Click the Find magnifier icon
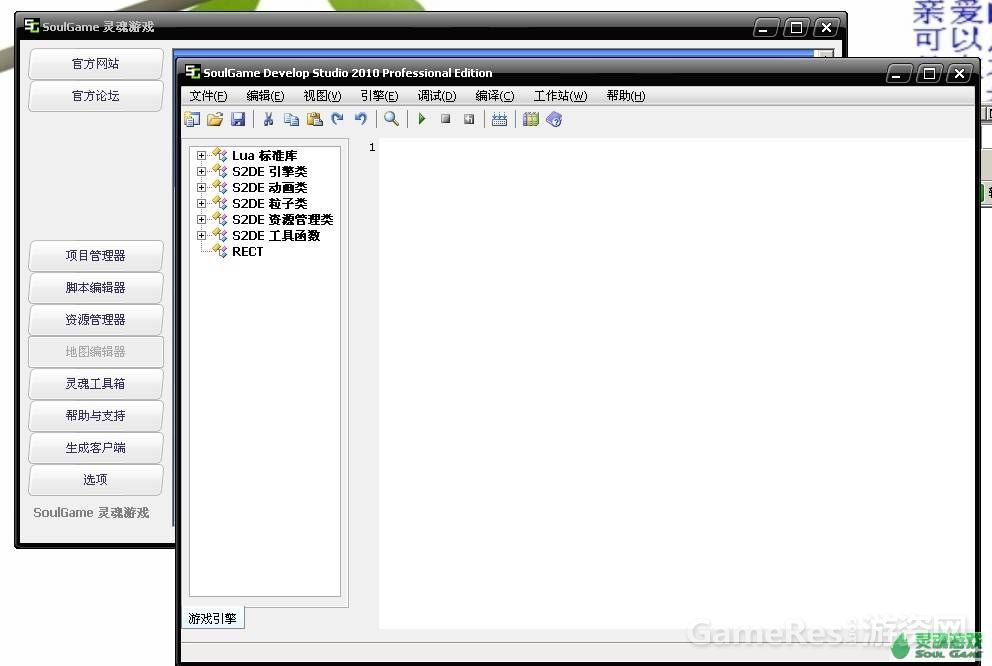 click(x=391, y=120)
